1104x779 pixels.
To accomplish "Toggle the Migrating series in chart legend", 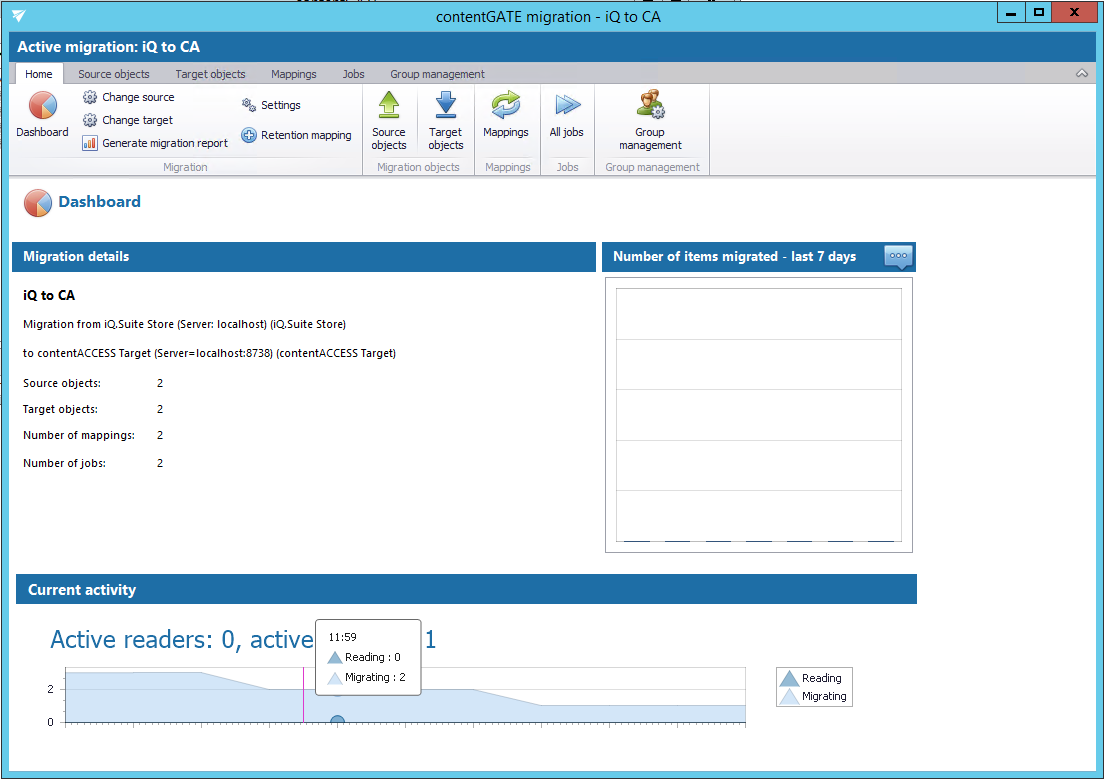I will pyautogui.click(x=814, y=696).
